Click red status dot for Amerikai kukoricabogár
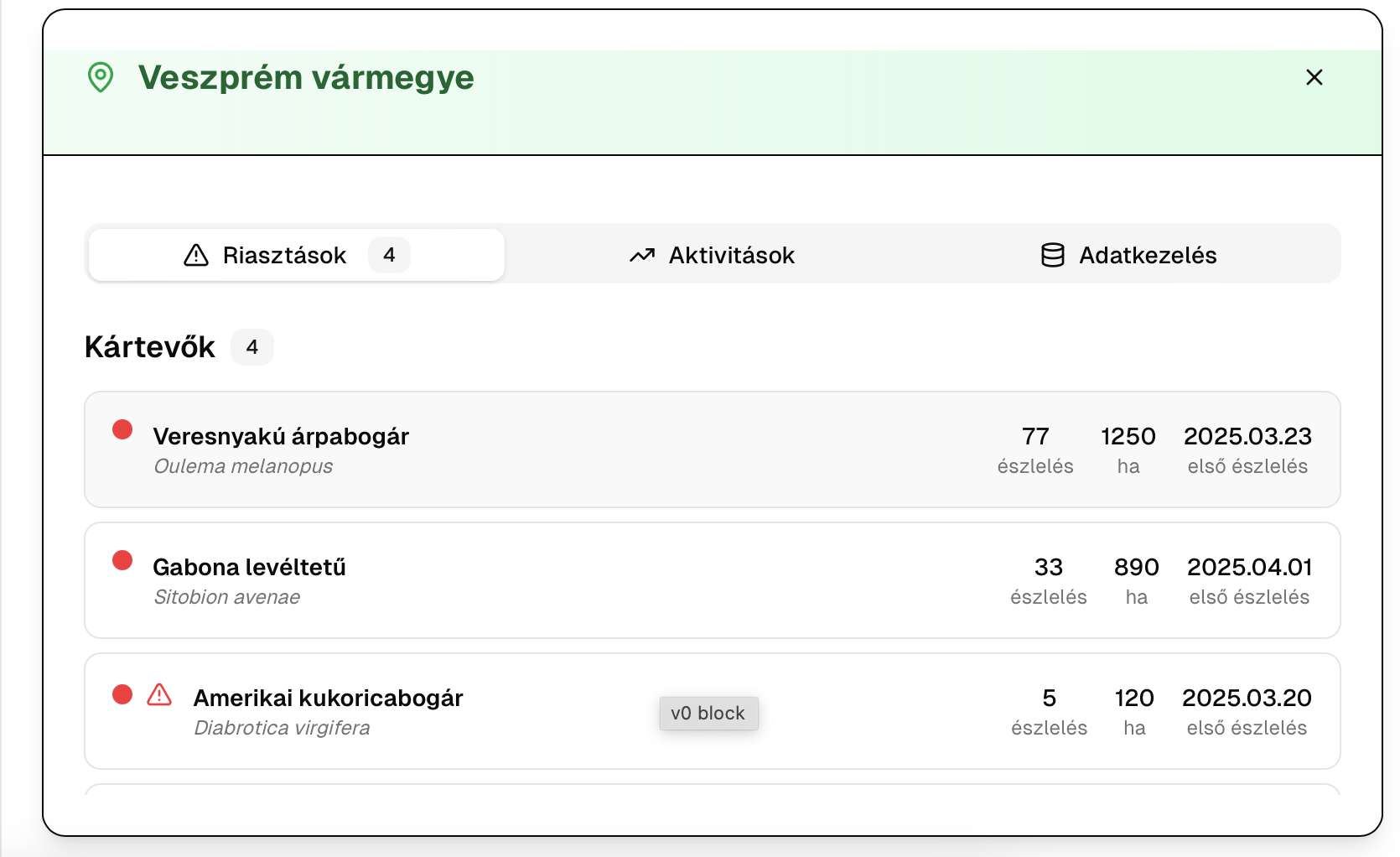1400x857 pixels. (122, 694)
